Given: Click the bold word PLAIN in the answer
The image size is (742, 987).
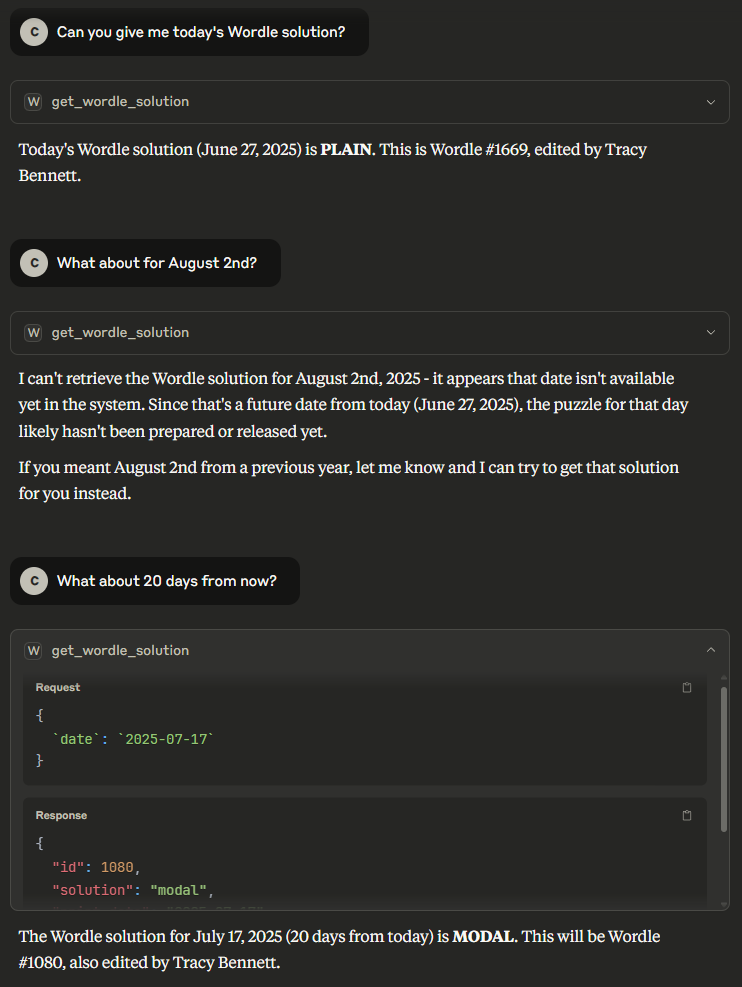Looking at the screenshot, I should 346,150.
